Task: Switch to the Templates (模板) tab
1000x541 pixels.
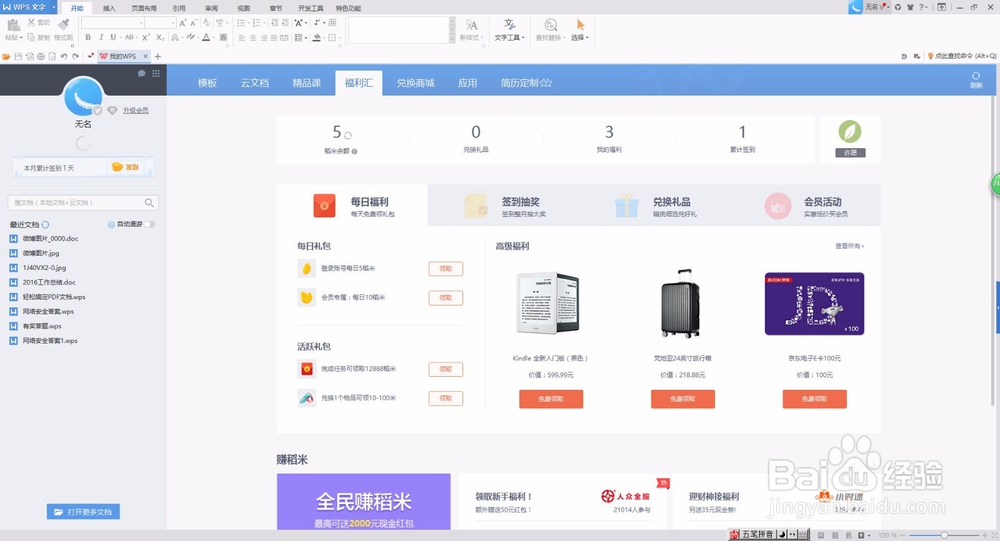Action: pos(207,83)
